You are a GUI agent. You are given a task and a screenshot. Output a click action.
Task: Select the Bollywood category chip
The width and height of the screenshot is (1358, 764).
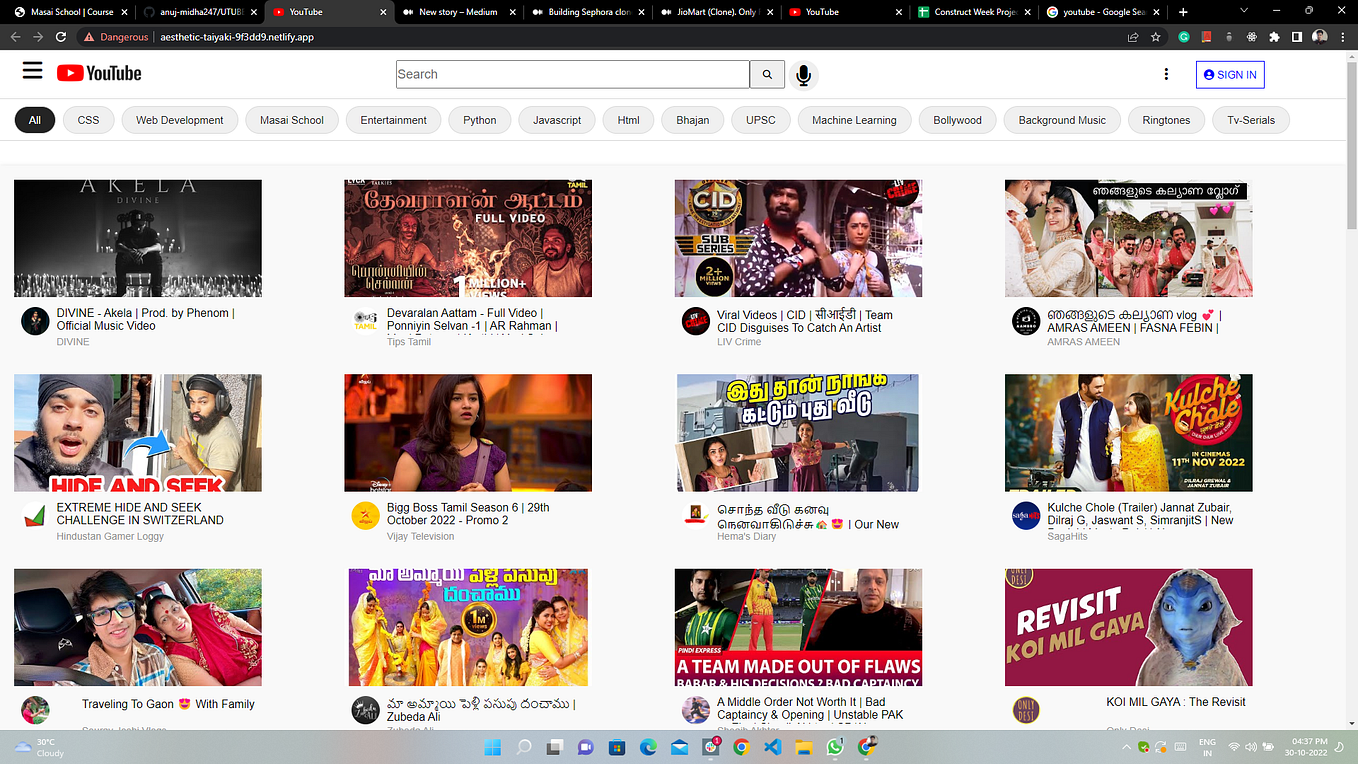957,119
